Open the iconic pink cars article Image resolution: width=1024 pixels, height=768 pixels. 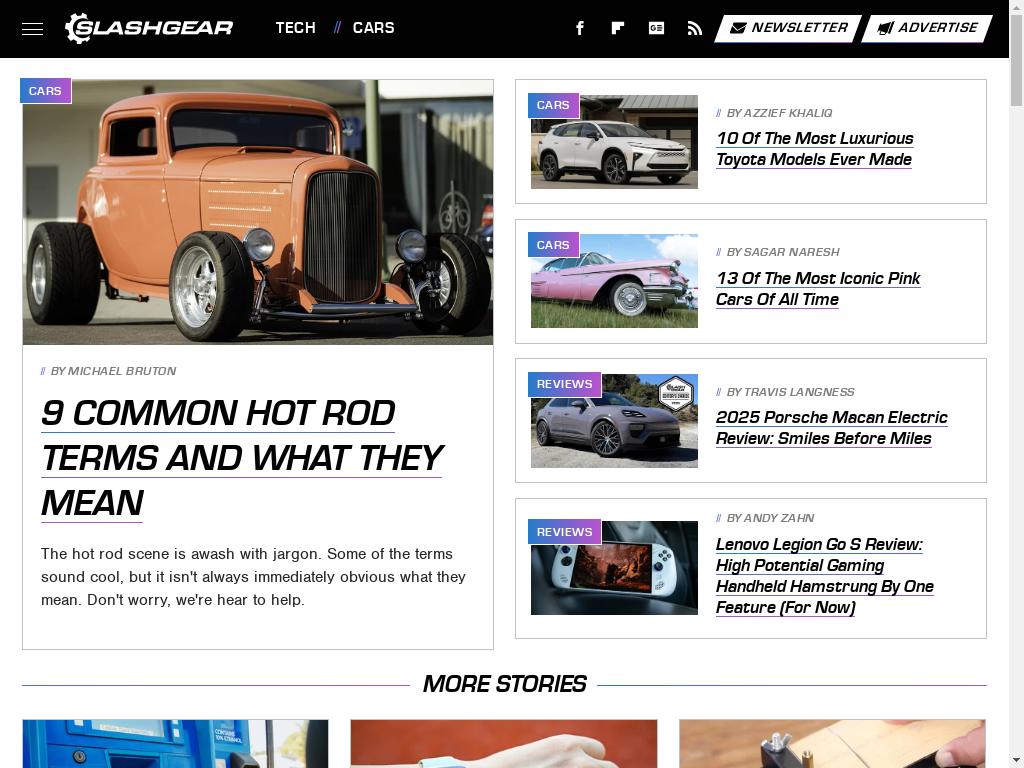[x=818, y=289]
